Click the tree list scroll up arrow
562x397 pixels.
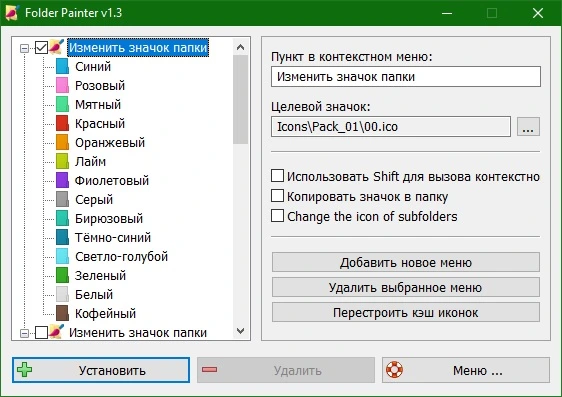tap(240, 47)
